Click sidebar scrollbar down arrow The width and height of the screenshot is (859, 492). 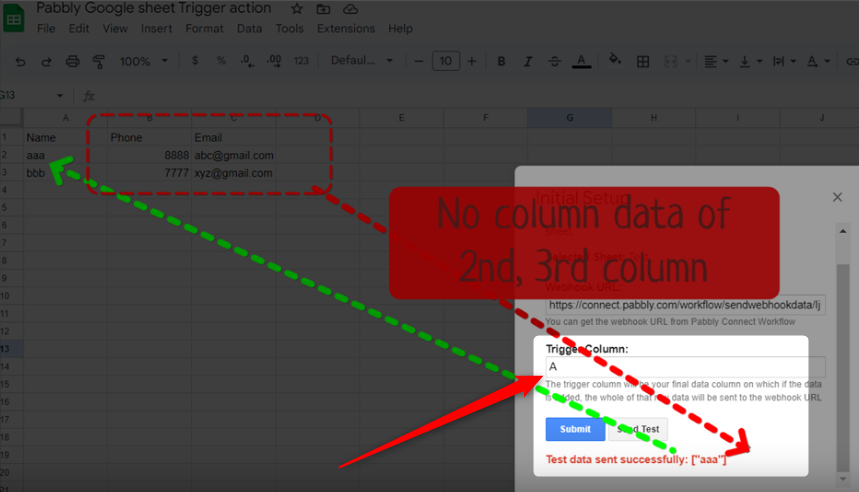click(x=843, y=479)
